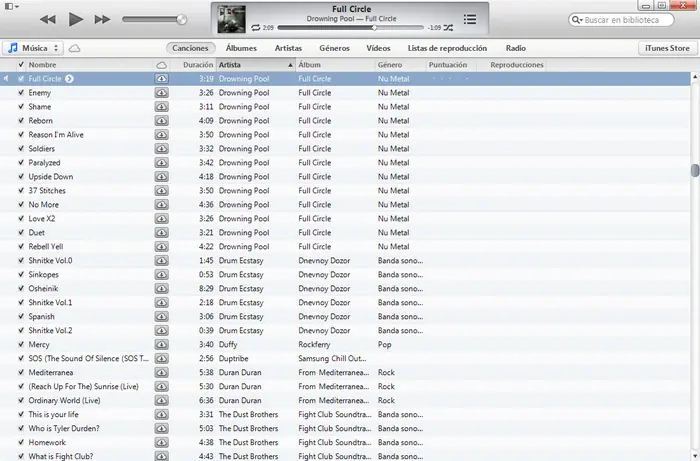This screenshot has width=700, height=461.
Task: Open the Up Next list icon
Action: (x=470, y=19)
